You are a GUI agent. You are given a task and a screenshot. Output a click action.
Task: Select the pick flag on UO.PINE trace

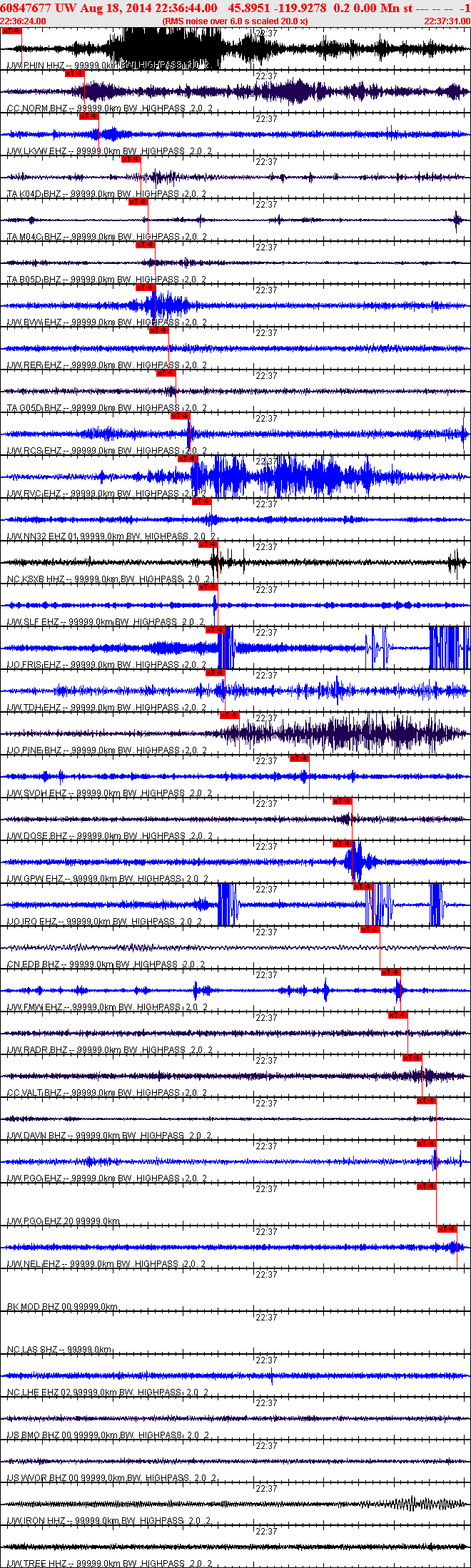(x=230, y=716)
